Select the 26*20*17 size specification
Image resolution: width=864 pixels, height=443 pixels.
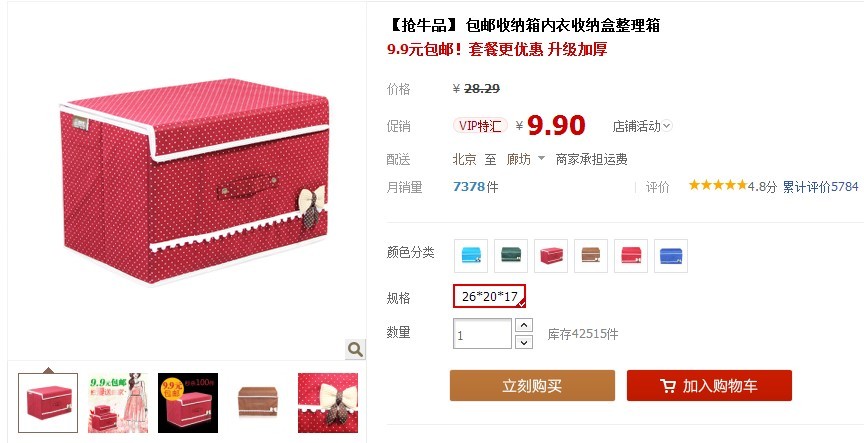(x=489, y=296)
